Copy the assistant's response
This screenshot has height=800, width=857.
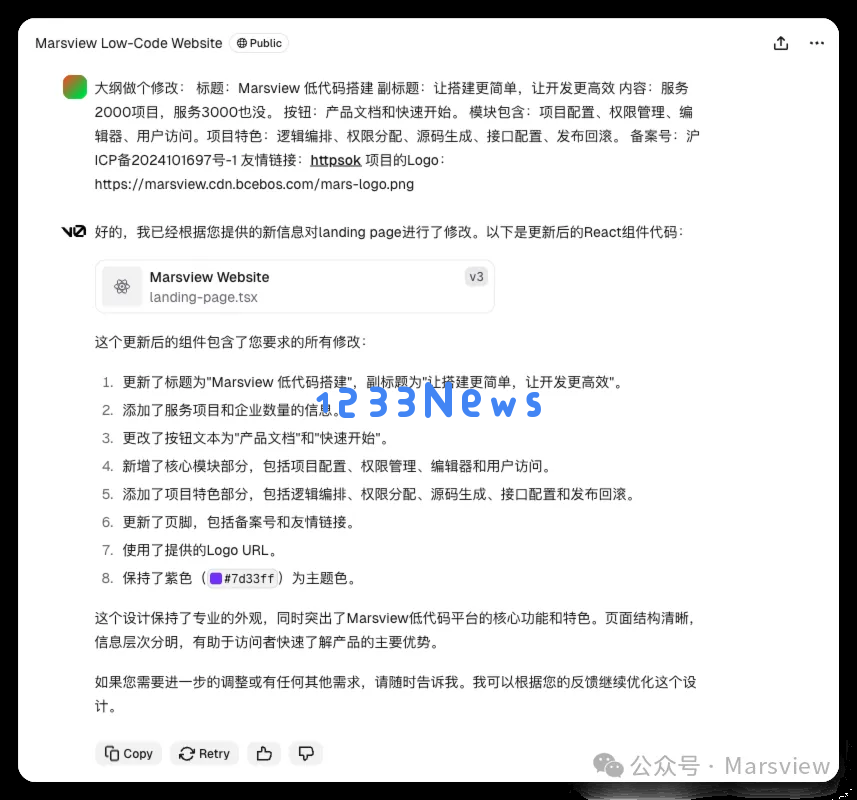pyautogui.click(x=128, y=754)
